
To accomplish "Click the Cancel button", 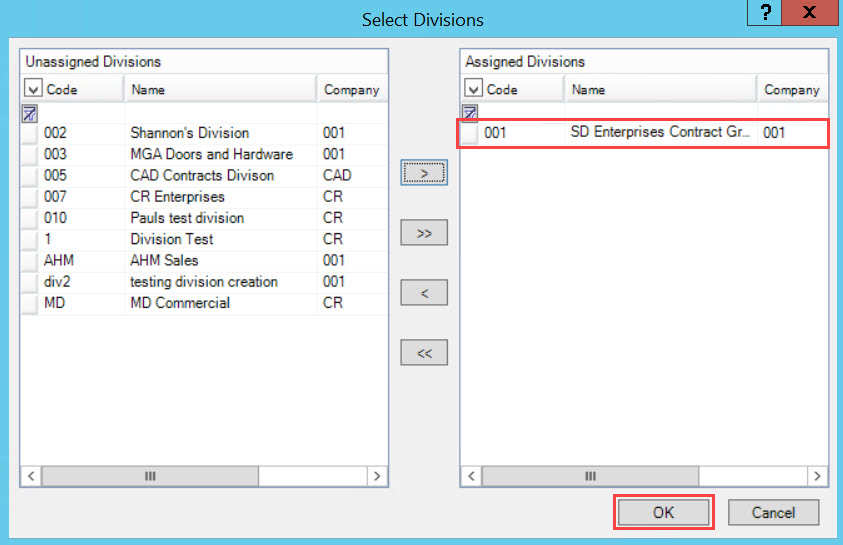I will pos(774,512).
